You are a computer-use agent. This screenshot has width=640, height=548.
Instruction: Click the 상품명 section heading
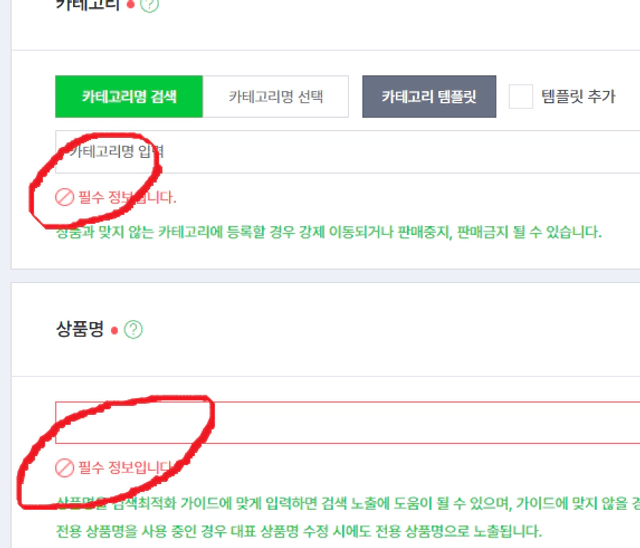click(x=80, y=329)
